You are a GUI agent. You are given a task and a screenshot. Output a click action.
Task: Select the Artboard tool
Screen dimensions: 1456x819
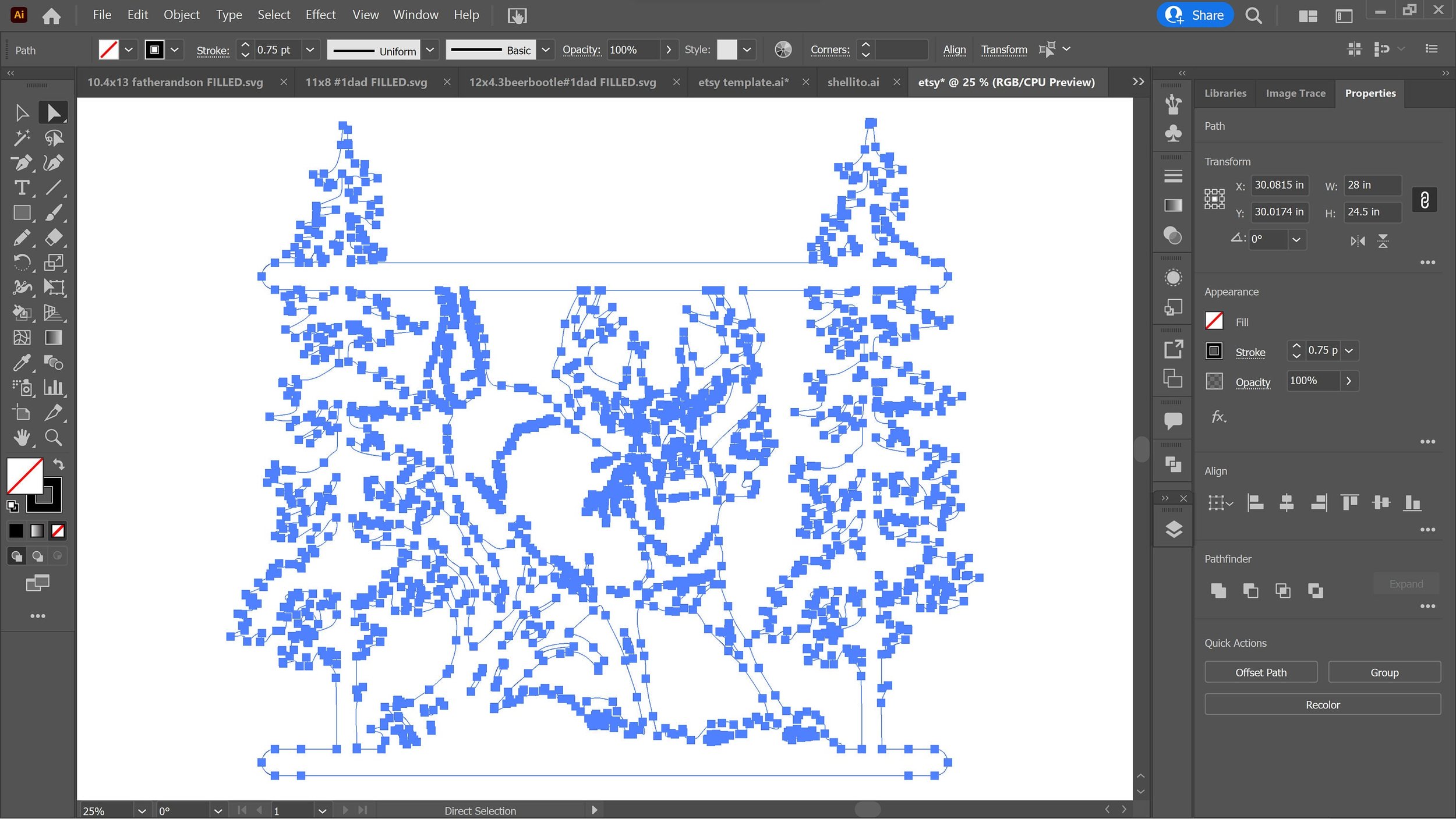[x=22, y=413]
